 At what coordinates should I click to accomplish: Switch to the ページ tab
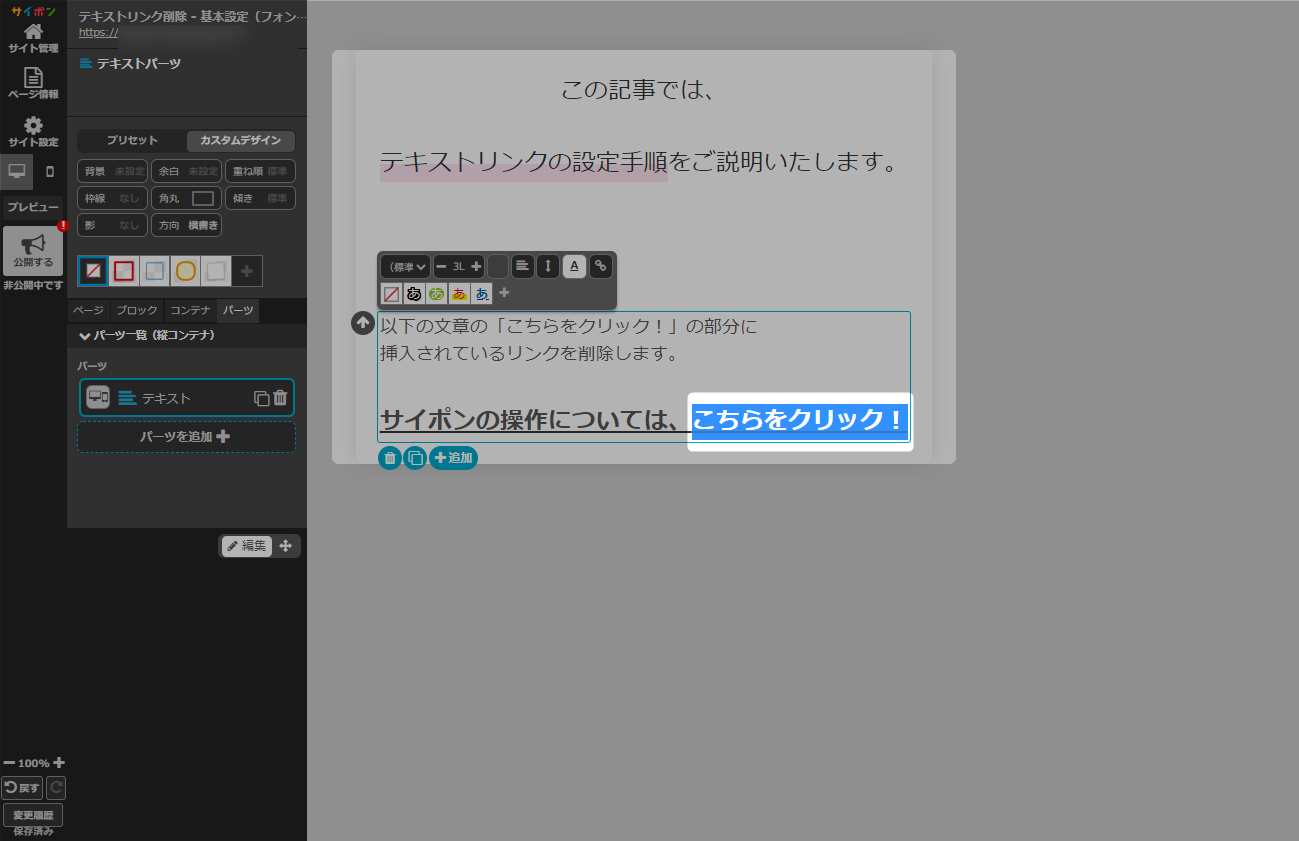coord(88,311)
